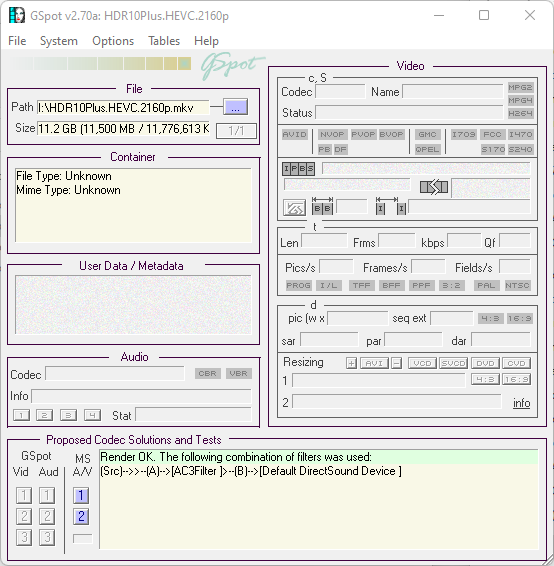This screenshot has height=566, width=554.
Task: Click the PVOP indicator
Action: [363, 134]
